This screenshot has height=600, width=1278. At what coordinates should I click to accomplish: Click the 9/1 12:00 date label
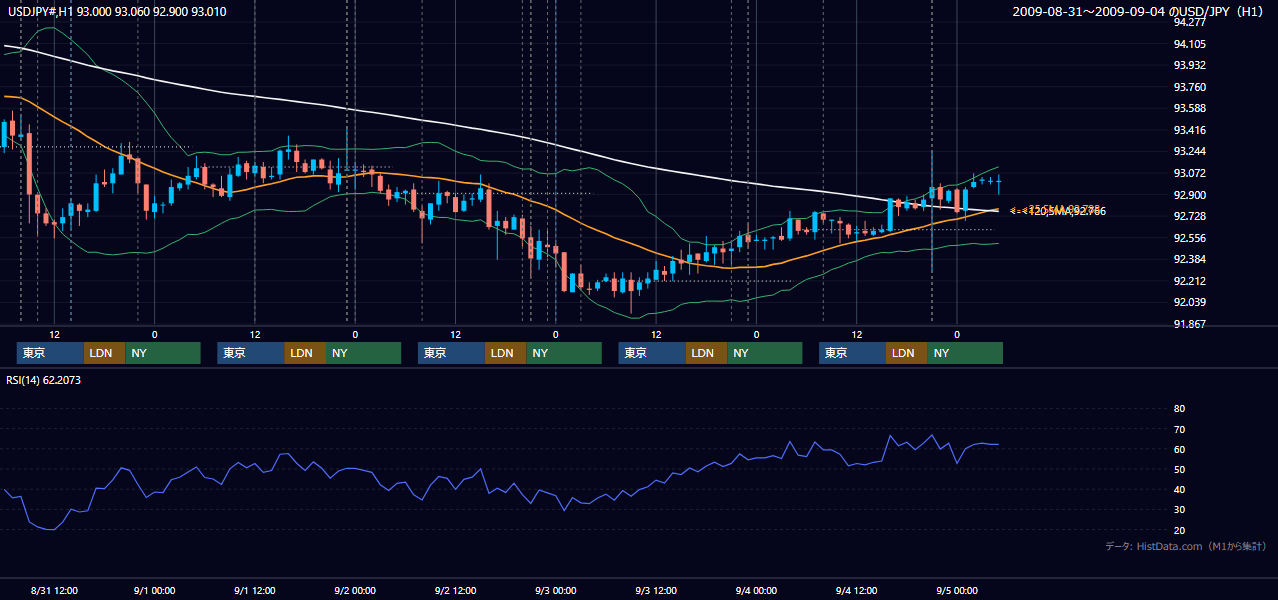[x=255, y=590]
